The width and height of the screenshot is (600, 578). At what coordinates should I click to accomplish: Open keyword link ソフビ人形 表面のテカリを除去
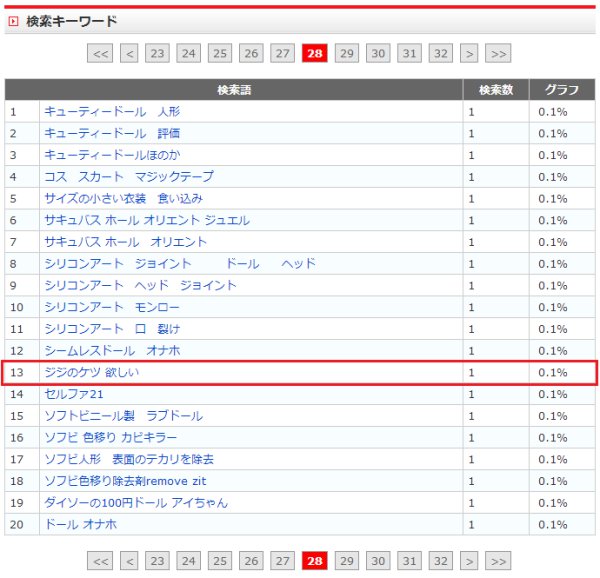[129, 459]
